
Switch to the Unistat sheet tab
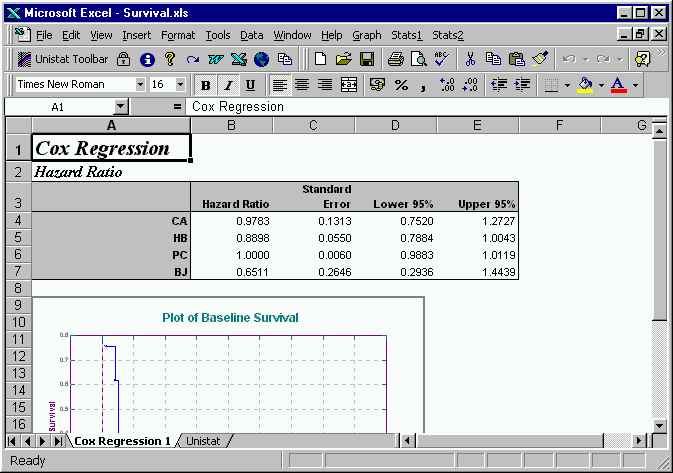coord(204,441)
